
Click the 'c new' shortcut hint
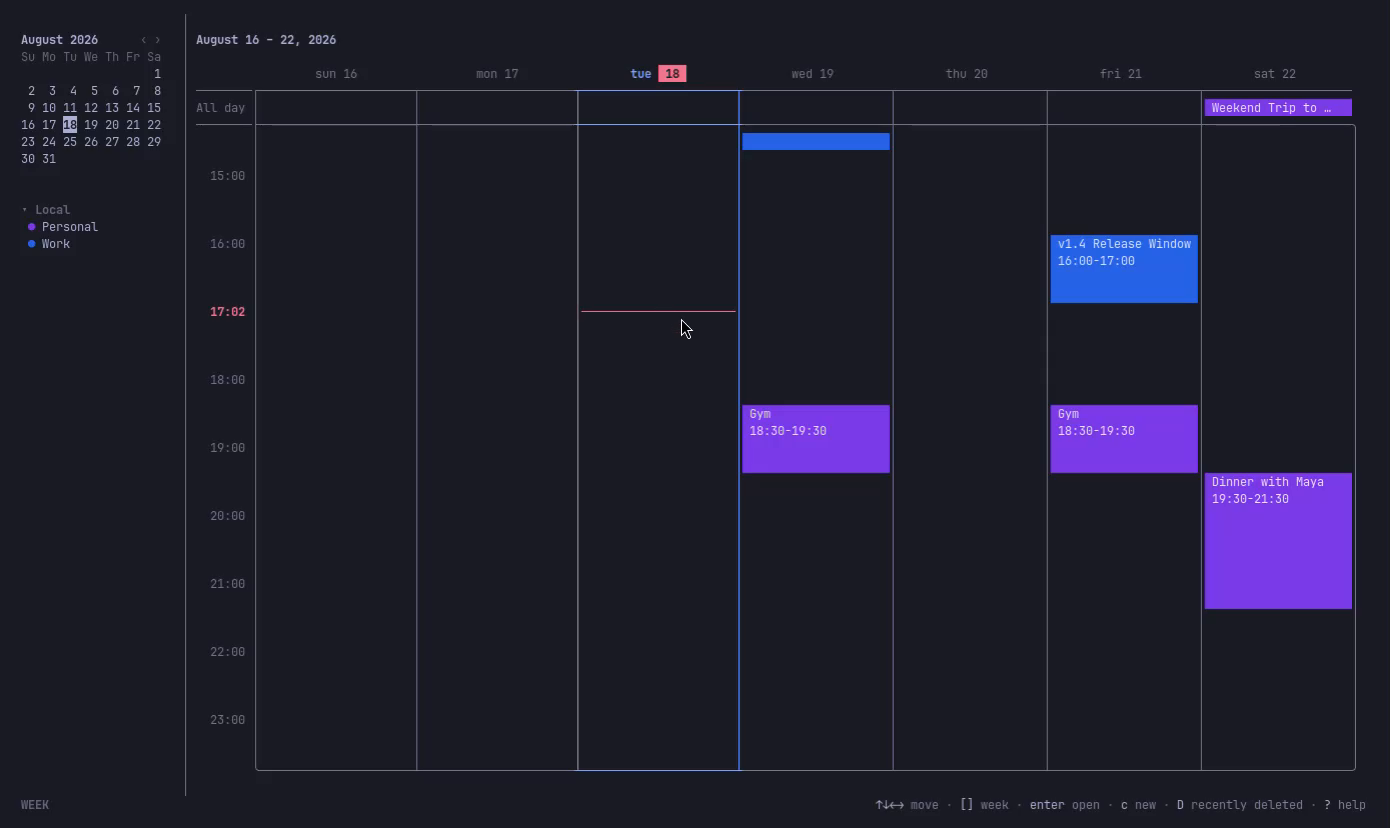coord(1138,805)
